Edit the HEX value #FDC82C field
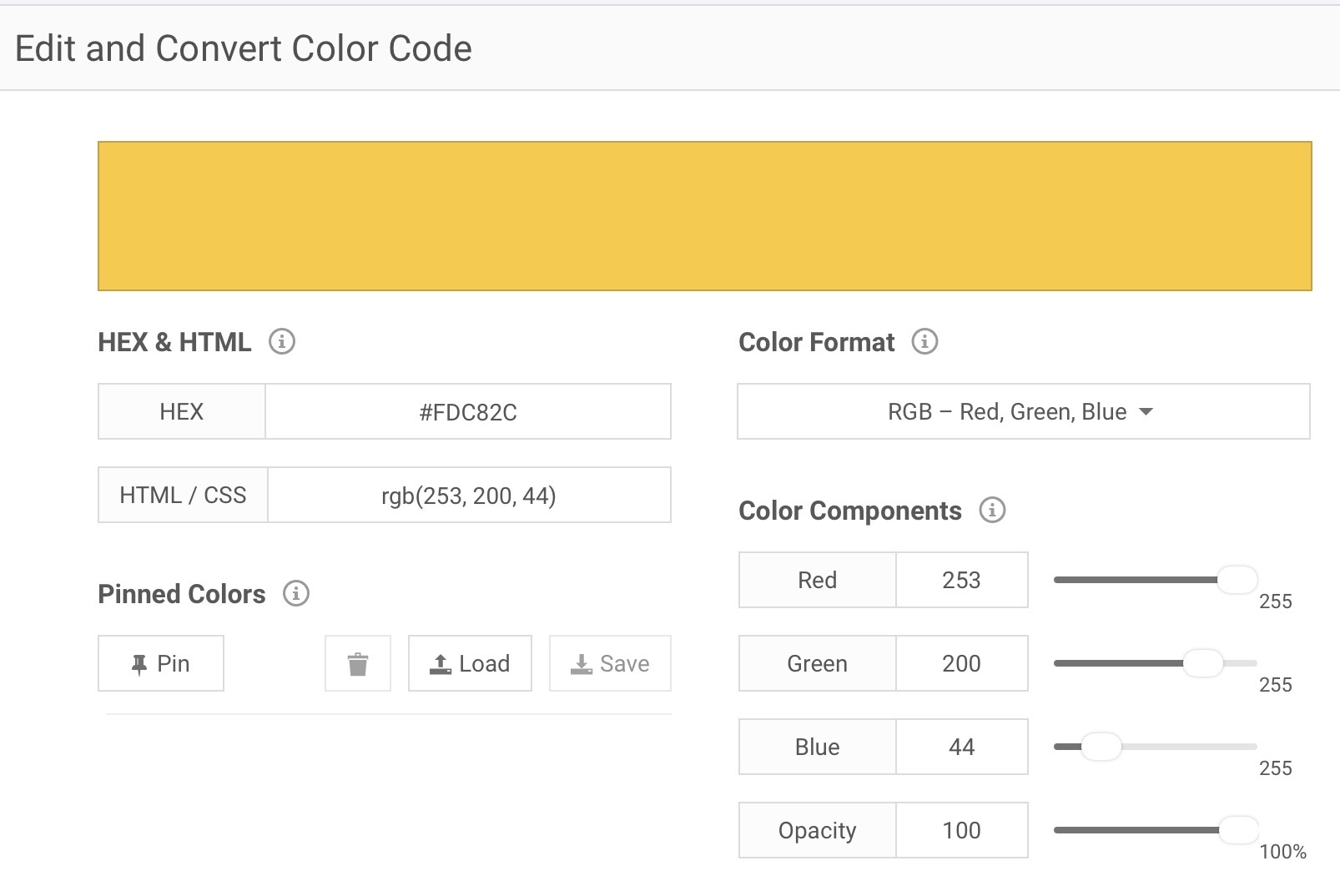The image size is (1340, 896). (468, 411)
